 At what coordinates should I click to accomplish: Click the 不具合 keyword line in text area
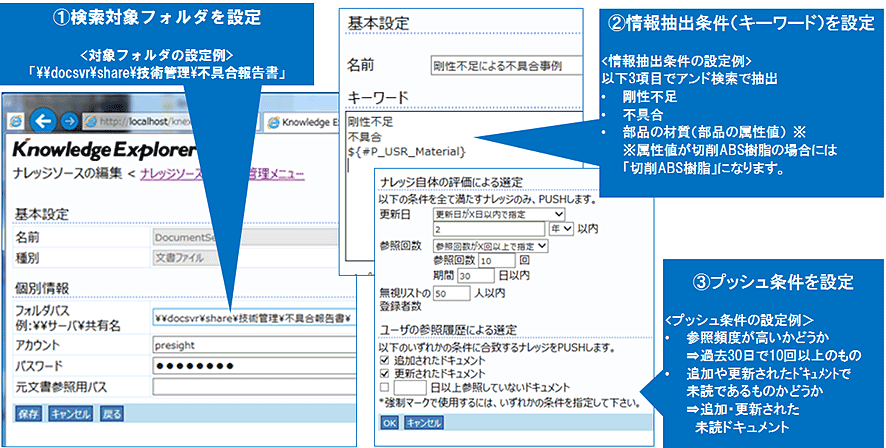(364, 136)
